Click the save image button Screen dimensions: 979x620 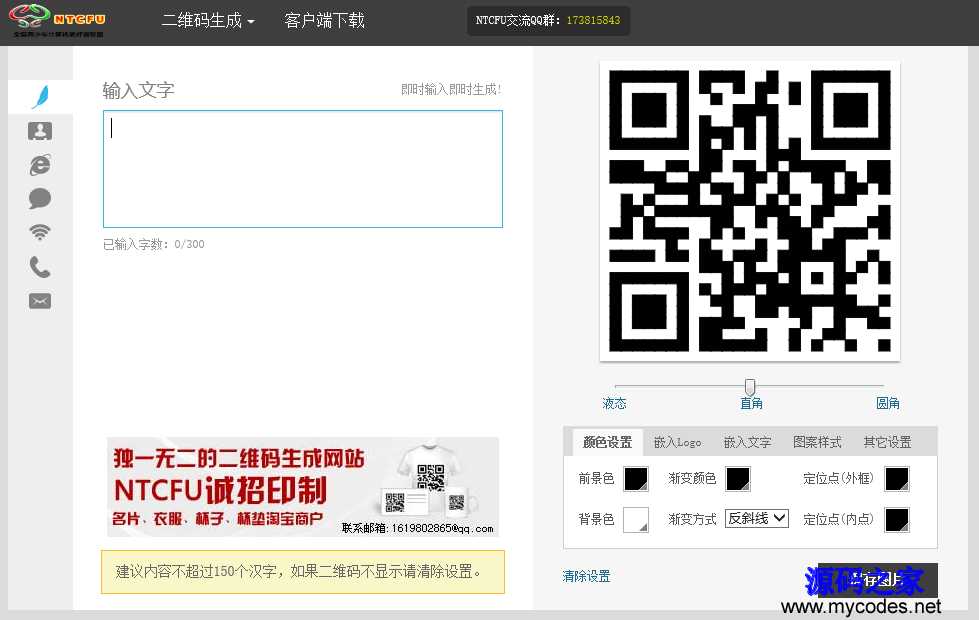pos(877,580)
